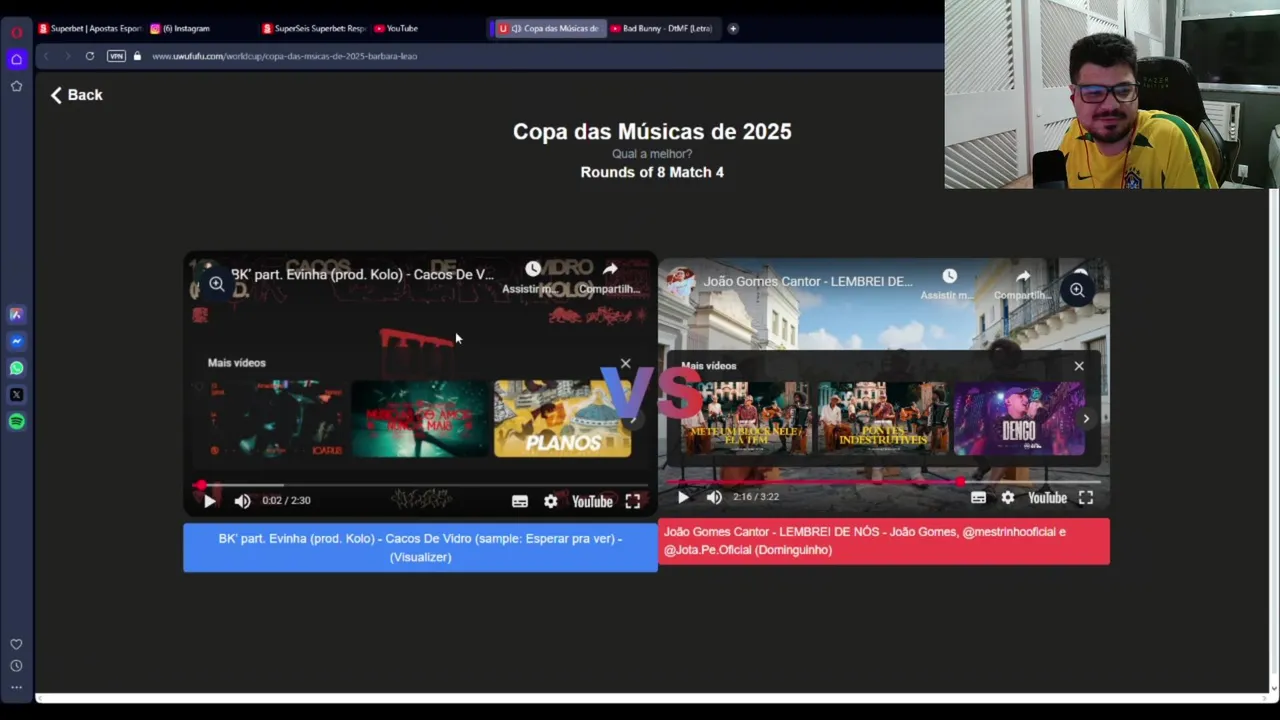This screenshot has width=1280, height=720.
Task: Close Mais vídeos panel on the right video
Action: pos(1079,366)
